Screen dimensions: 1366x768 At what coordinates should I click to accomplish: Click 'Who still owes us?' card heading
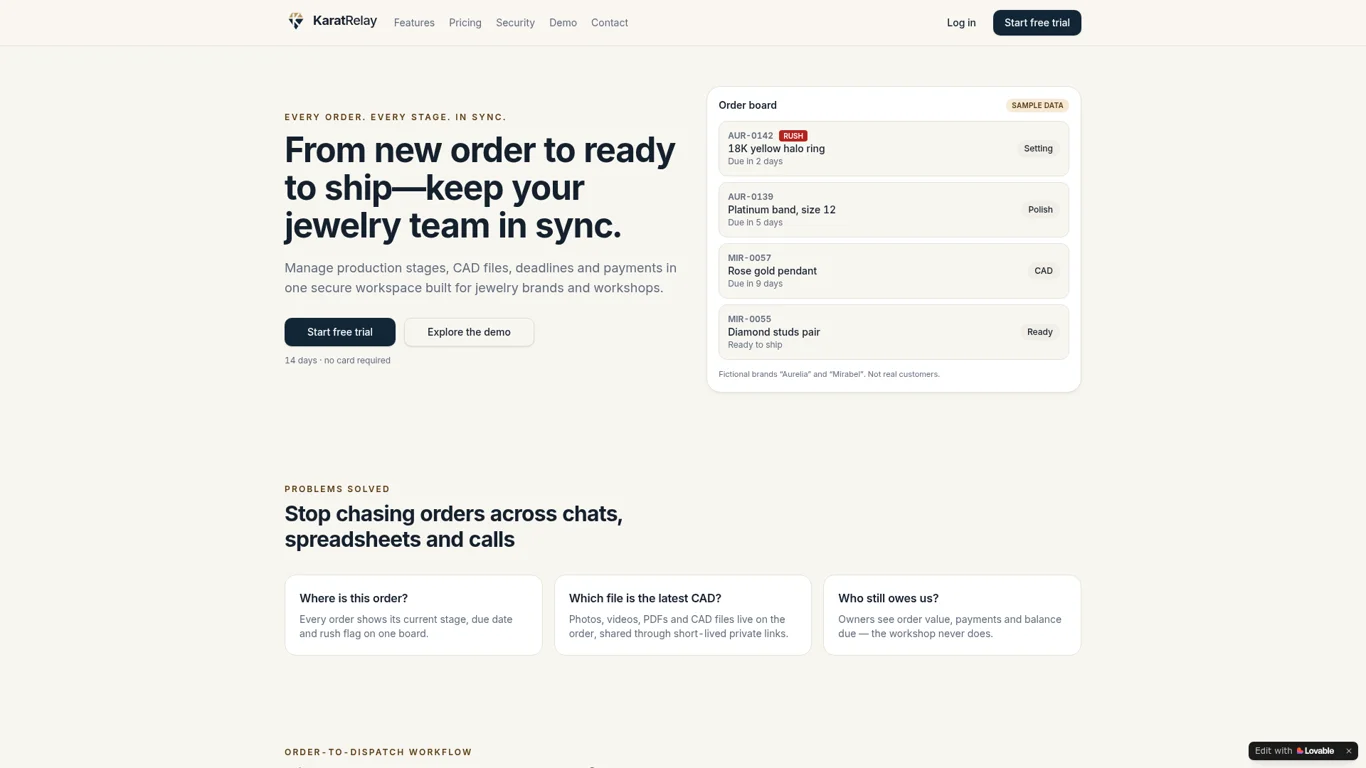coord(888,598)
